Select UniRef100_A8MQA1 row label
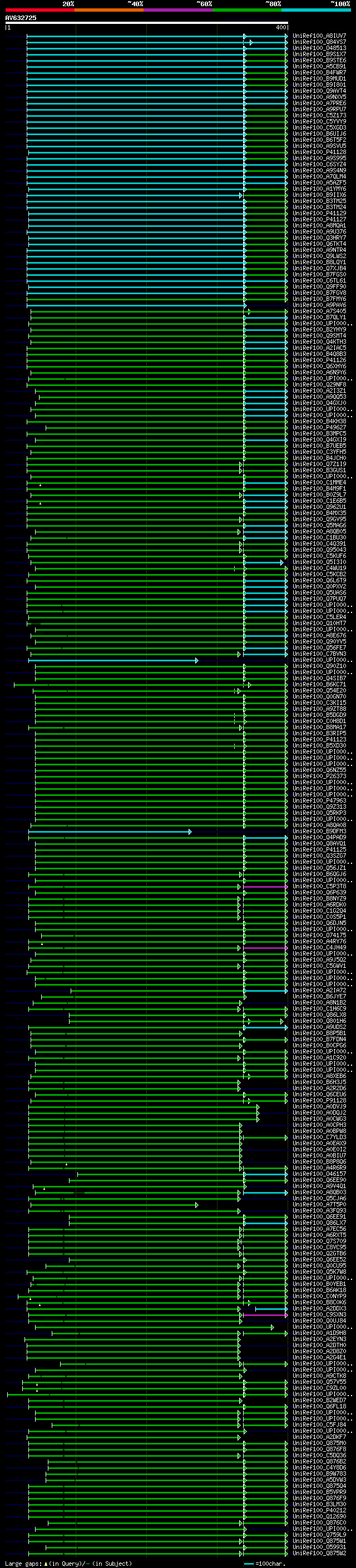Viewport: 356px width, 1568px height. coord(319,225)
